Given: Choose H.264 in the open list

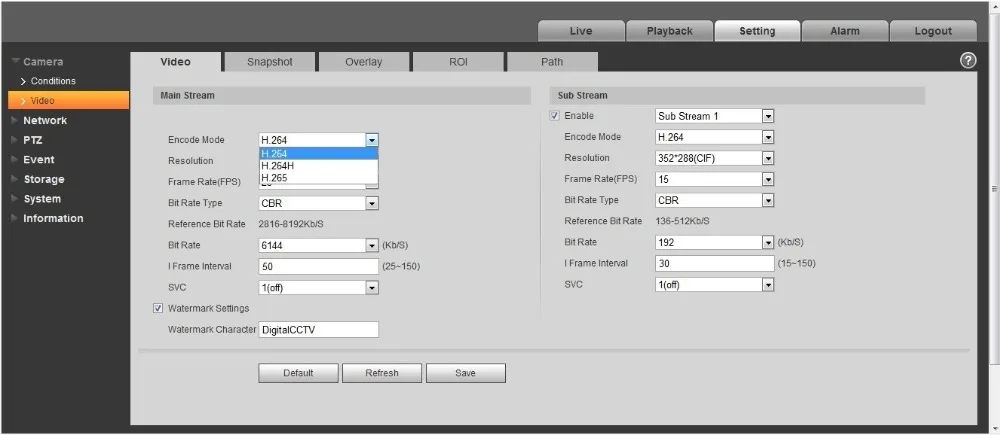Looking at the screenshot, I should pyautogui.click(x=318, y=154).
